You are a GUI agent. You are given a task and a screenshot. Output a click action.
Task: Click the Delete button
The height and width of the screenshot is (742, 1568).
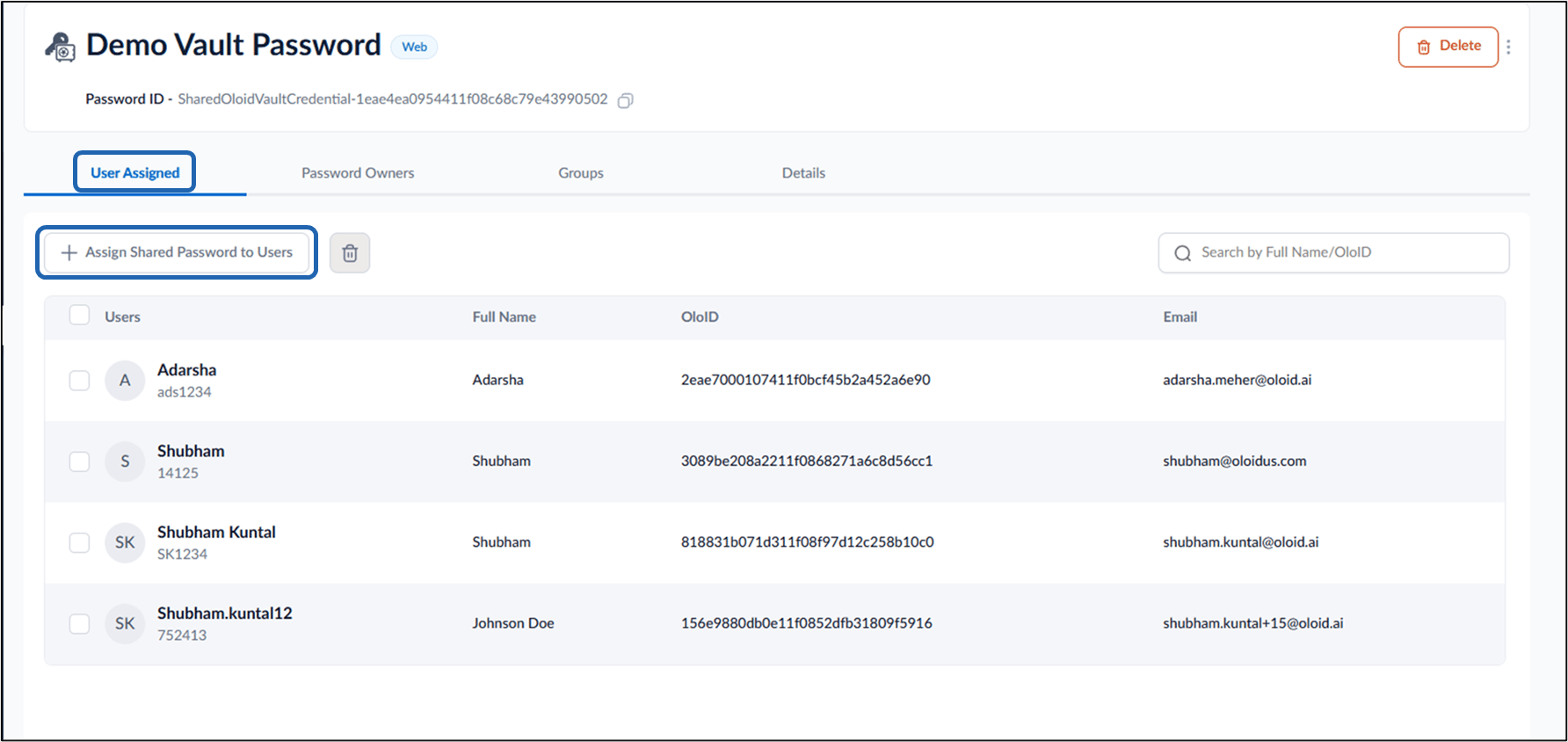pos(1448,47)
